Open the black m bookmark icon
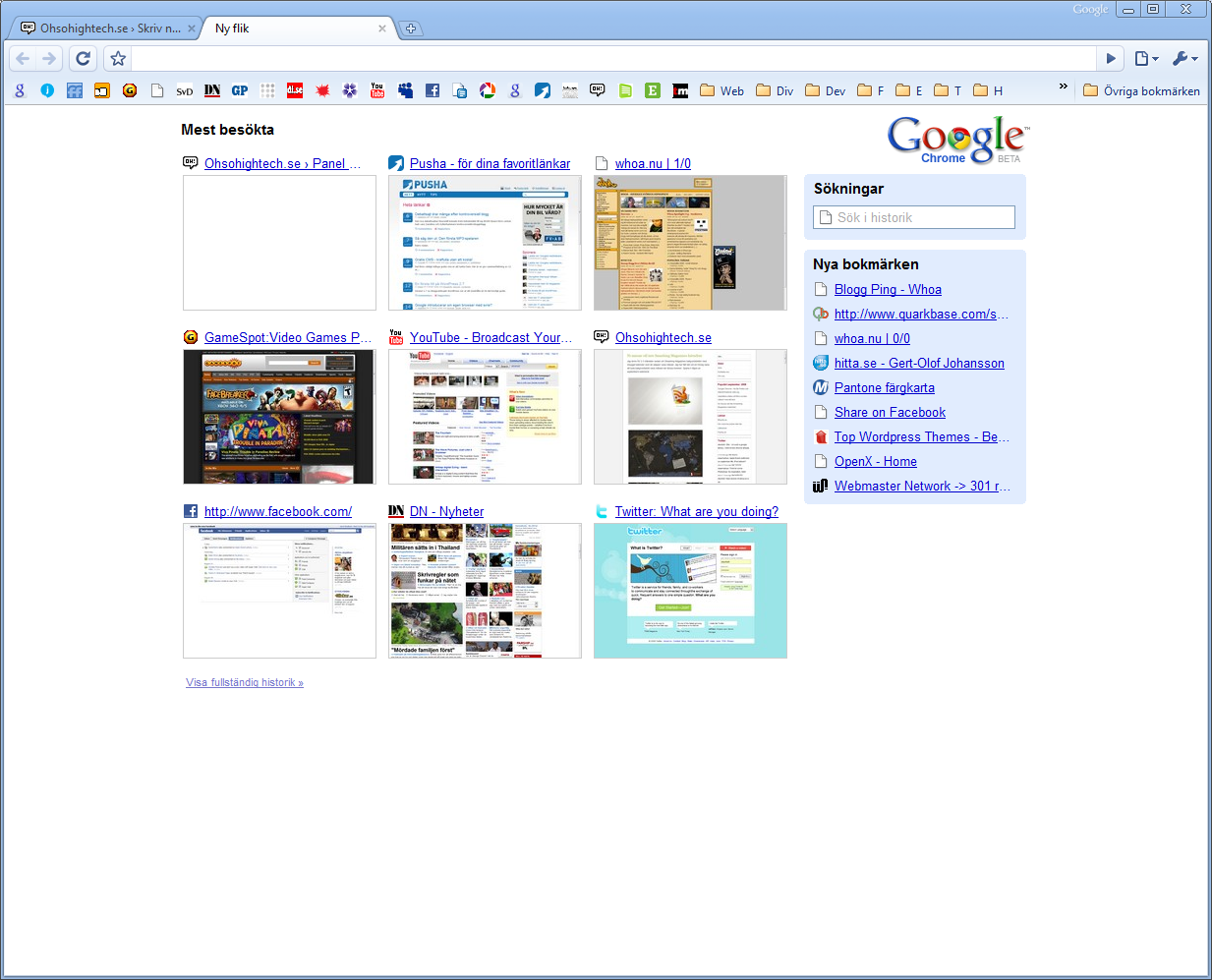Screen dimensions: 1212x980 coord(680,90)
